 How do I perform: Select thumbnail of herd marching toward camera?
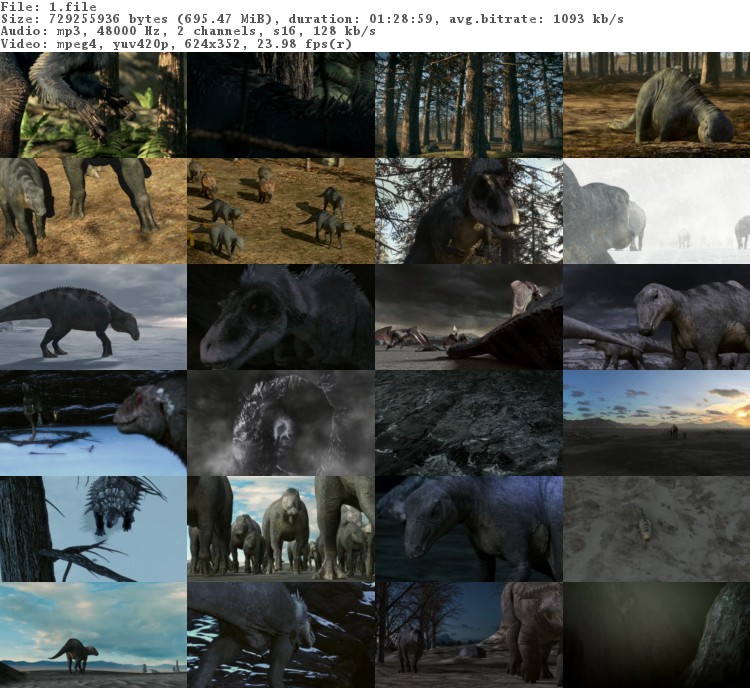click(281, 529)
